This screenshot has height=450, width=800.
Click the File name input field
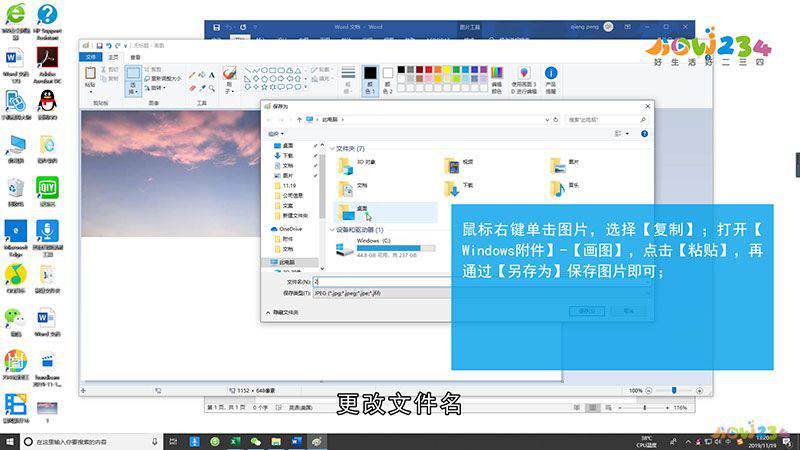point(482,282)
